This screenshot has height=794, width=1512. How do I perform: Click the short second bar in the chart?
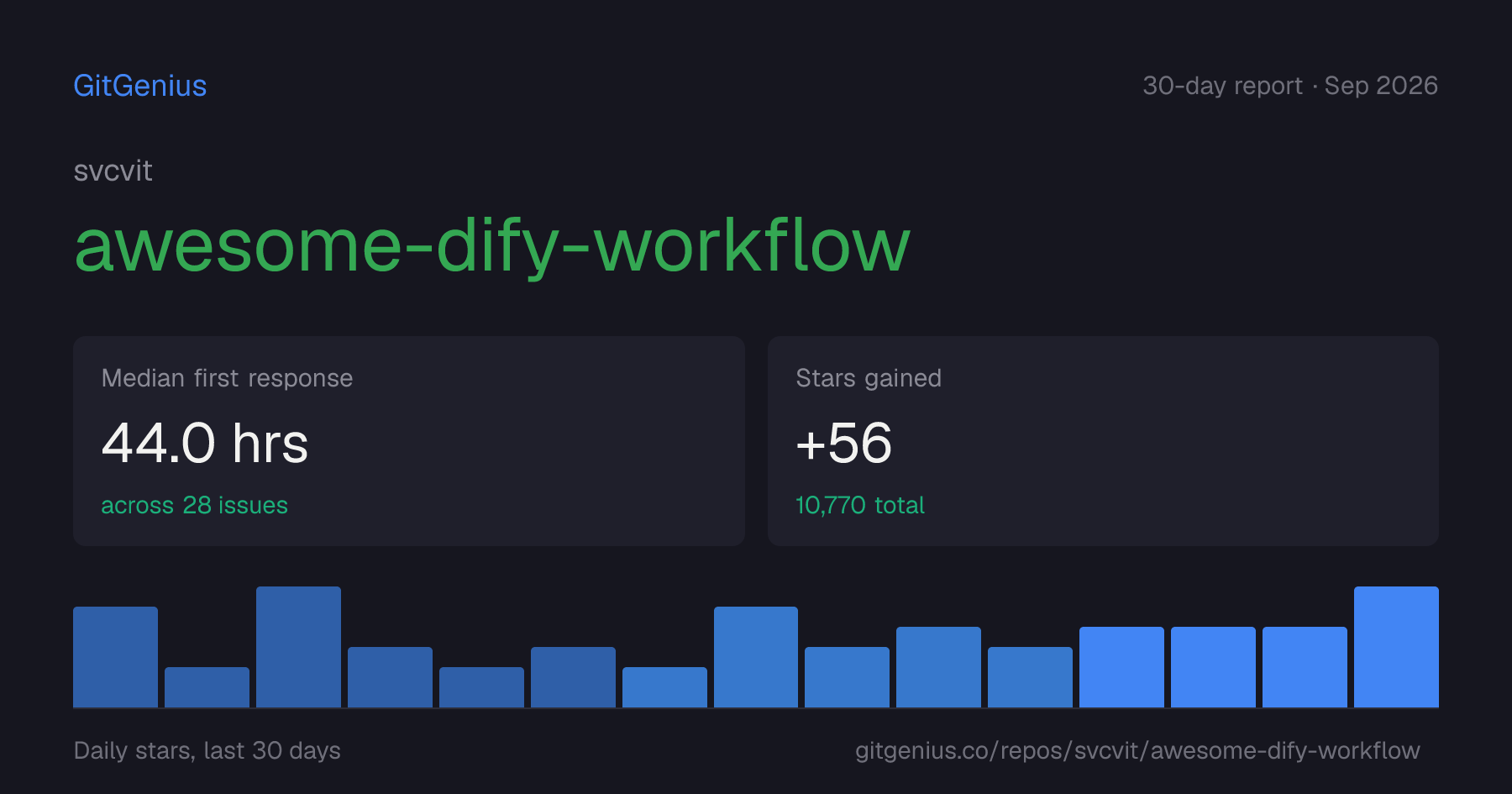coord(207,687)
